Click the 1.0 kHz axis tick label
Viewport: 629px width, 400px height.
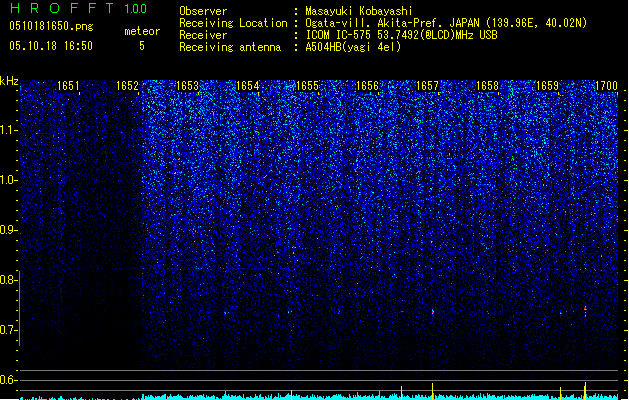click(8, 180)
